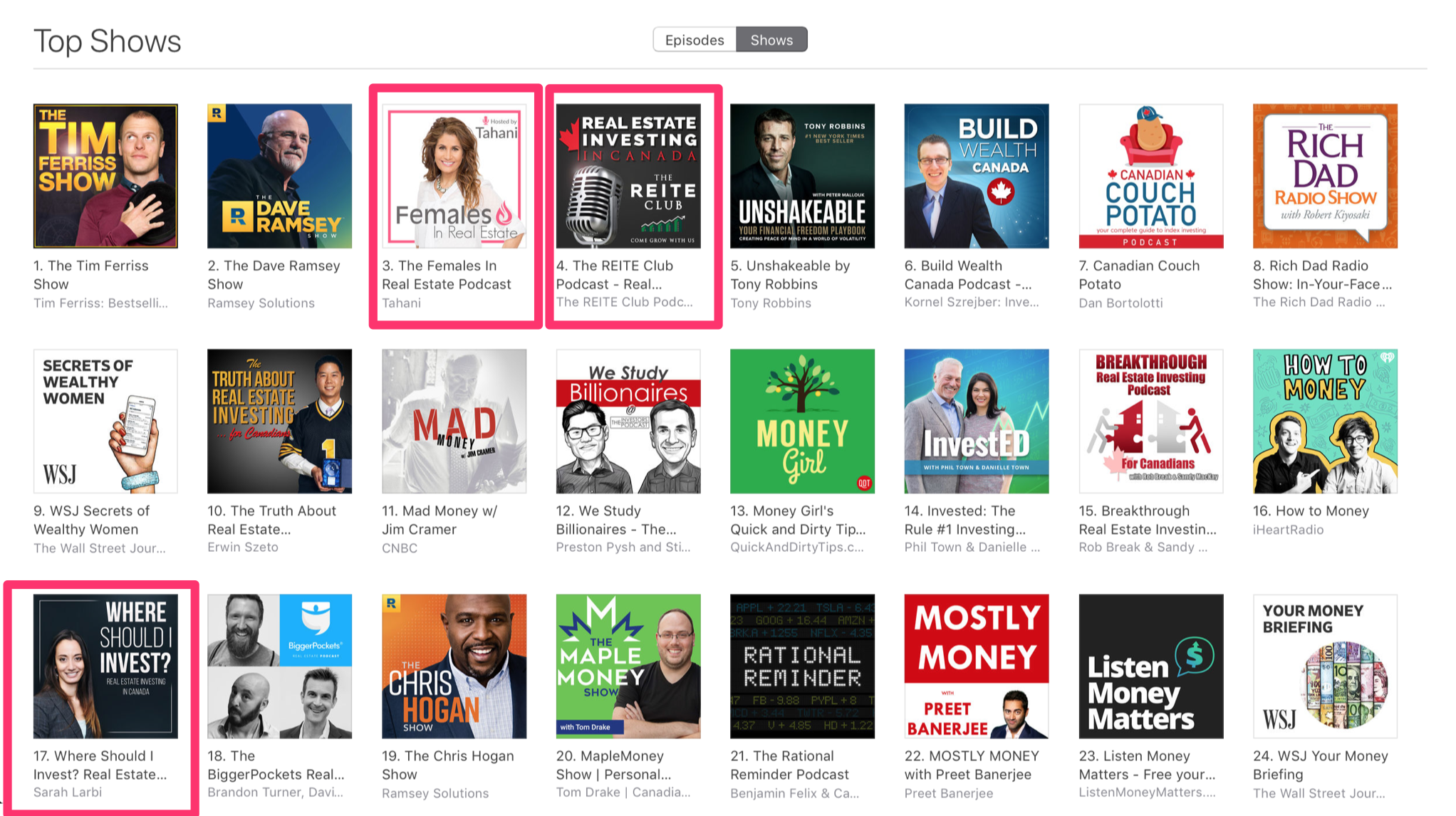
Task: Click author 'Tony Robbins'
Action: [771, 303]
